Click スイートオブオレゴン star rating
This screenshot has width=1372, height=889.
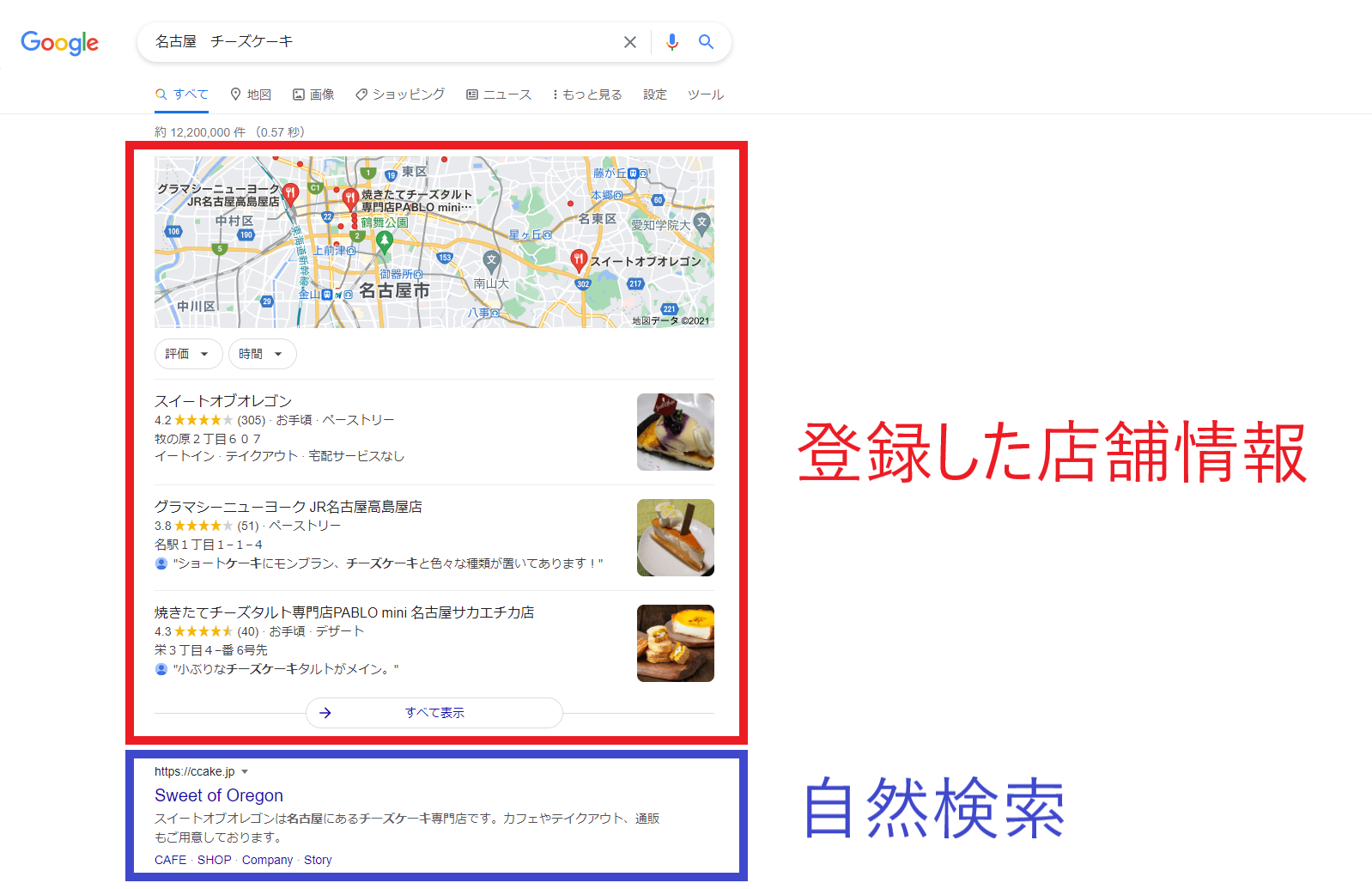(203, 420)
